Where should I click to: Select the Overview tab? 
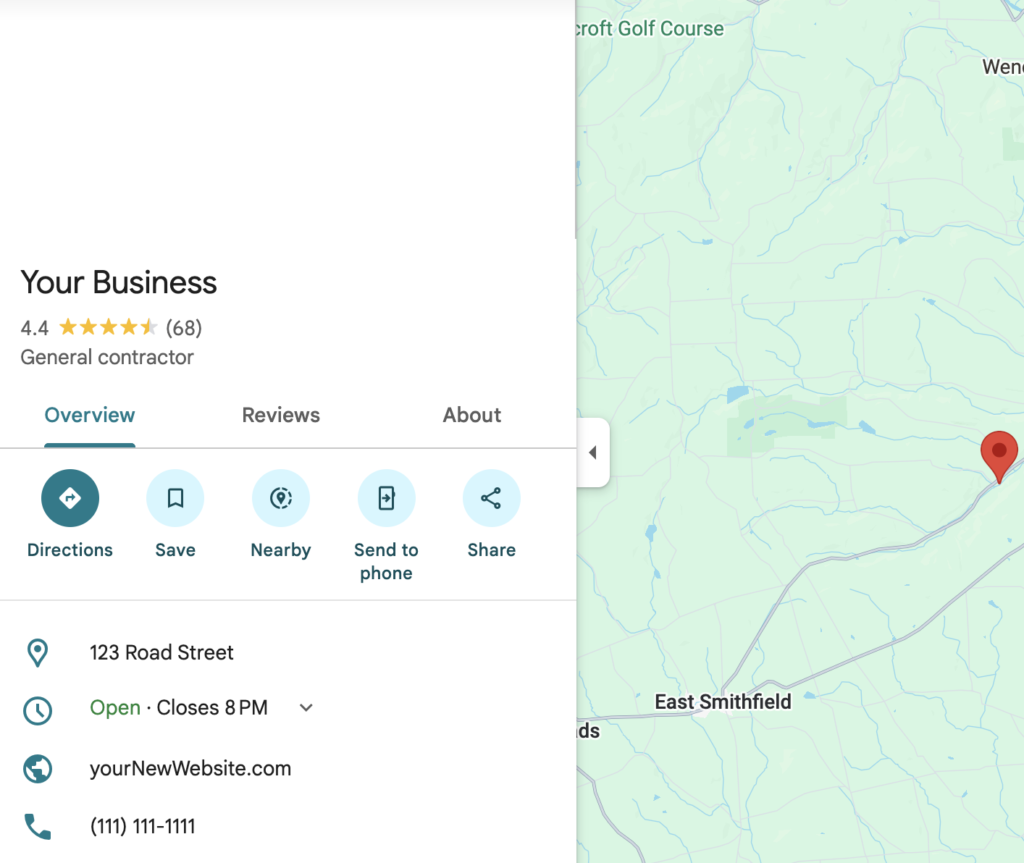coord(90,415)
